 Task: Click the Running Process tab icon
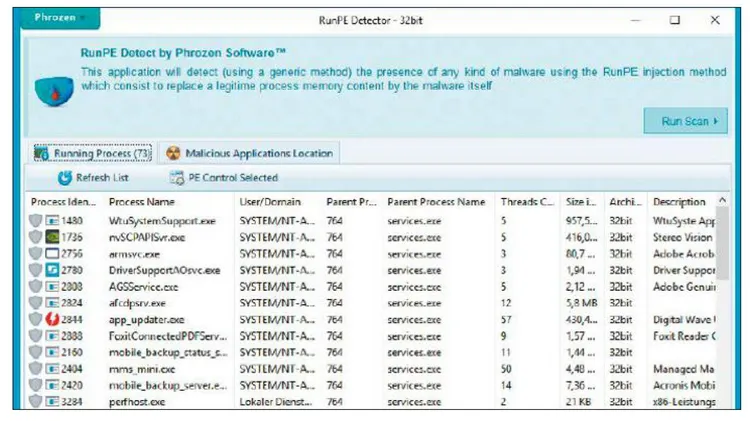point(42,154)
